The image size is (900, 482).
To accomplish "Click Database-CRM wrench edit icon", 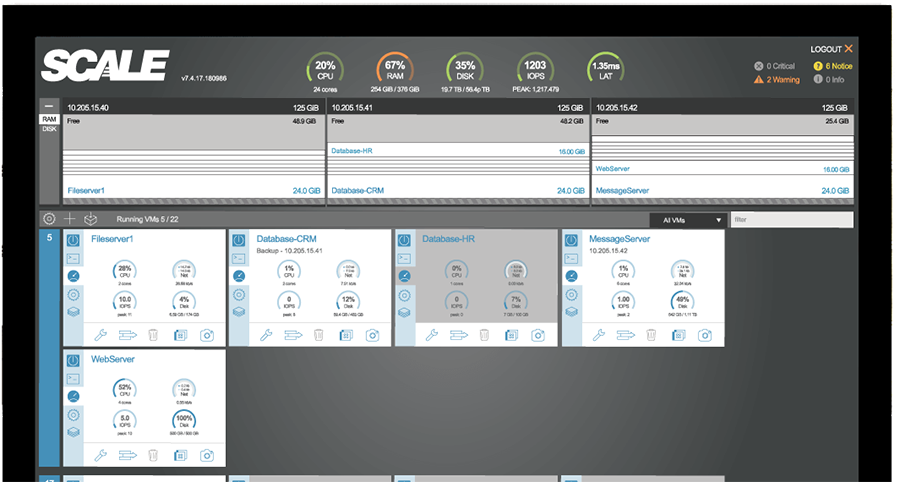I will 266,335.
